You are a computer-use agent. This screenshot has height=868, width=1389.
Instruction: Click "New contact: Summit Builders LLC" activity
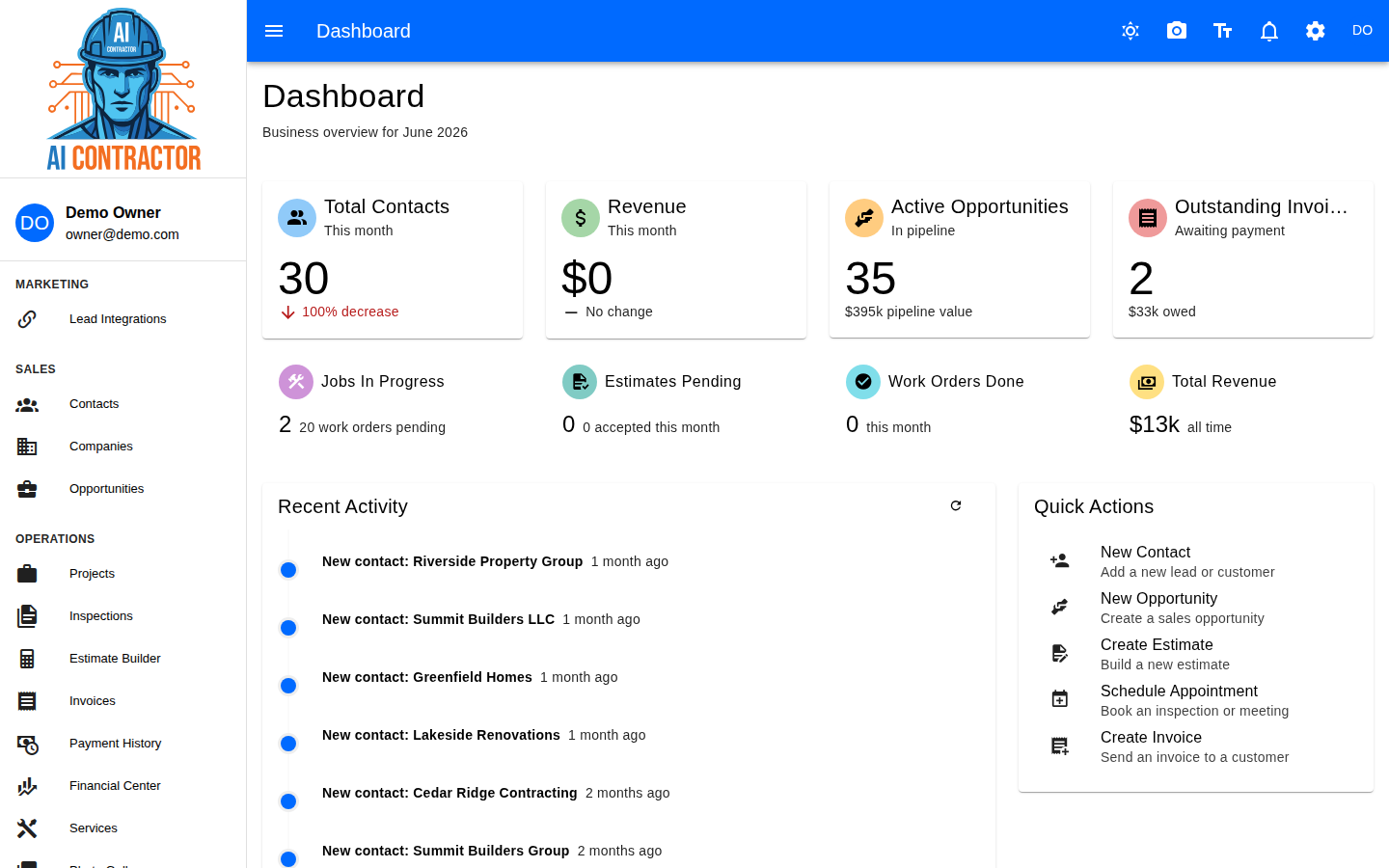point(439,619)
